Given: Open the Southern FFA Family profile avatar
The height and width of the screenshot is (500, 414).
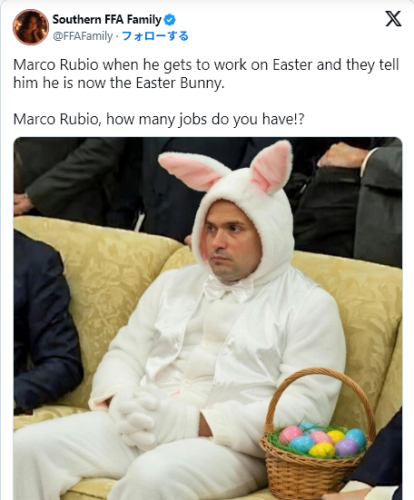Looking at the screenshot, I should [31, 27].
